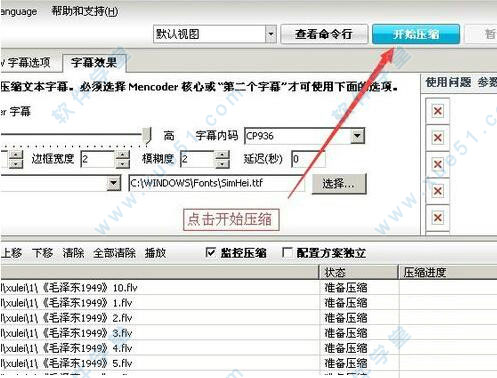The width and height of the screenshot is (497, 378).
Task: Open the 帮助和支持(H) menu
Action: pos(85,11)
